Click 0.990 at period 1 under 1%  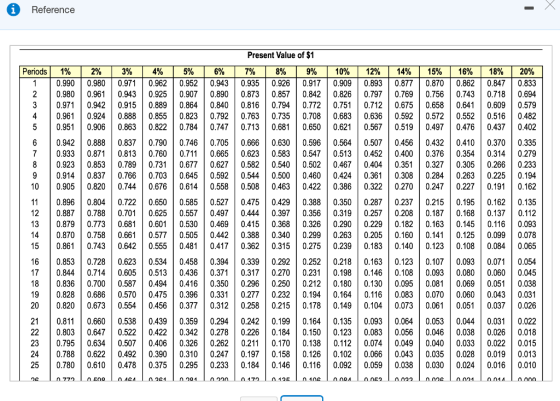click(66, 84)
